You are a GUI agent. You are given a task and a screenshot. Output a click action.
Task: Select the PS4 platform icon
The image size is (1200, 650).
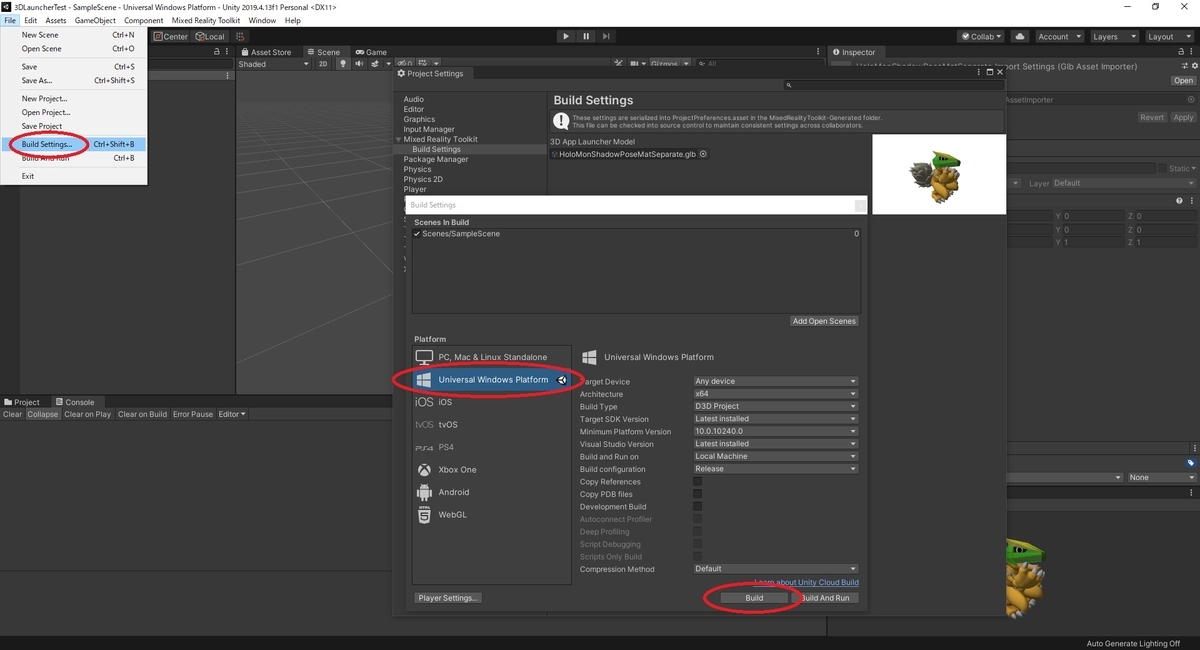tap(424, 447)
